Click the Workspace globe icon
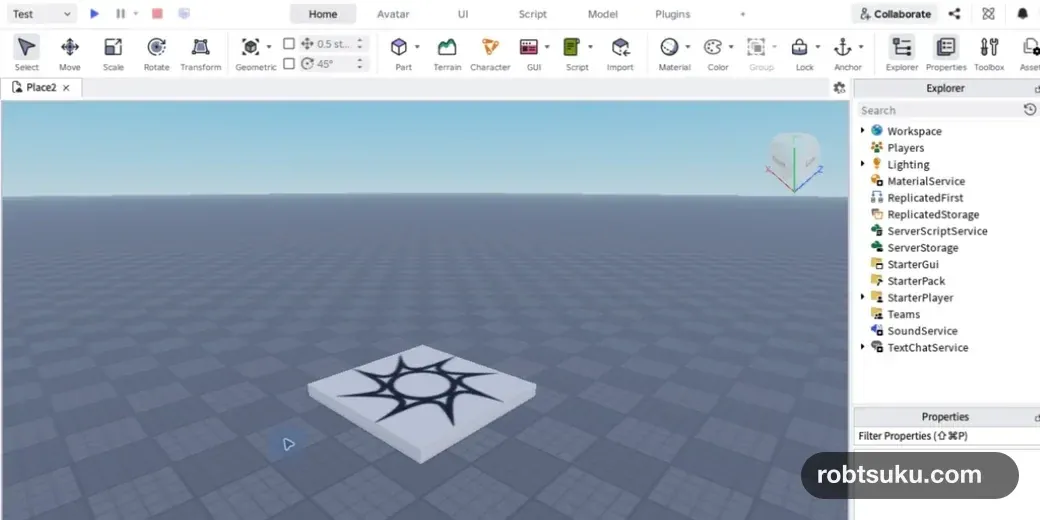Screen dimensions: 1040x520 [877, 131]
